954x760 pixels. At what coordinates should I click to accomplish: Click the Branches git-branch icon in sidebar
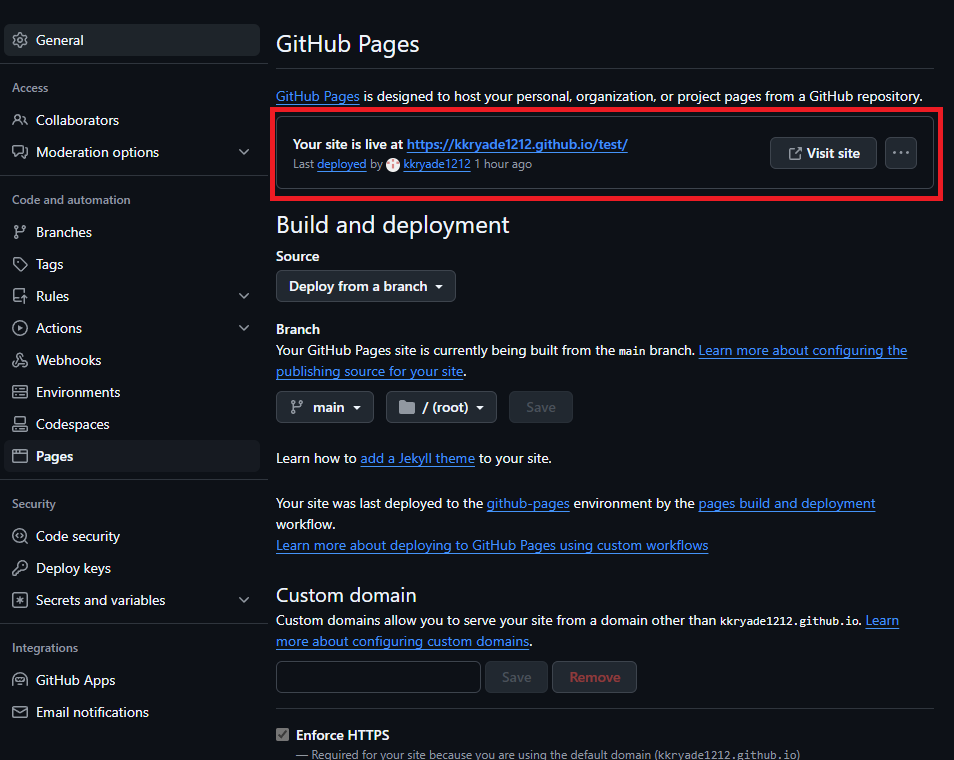[20, 232]
